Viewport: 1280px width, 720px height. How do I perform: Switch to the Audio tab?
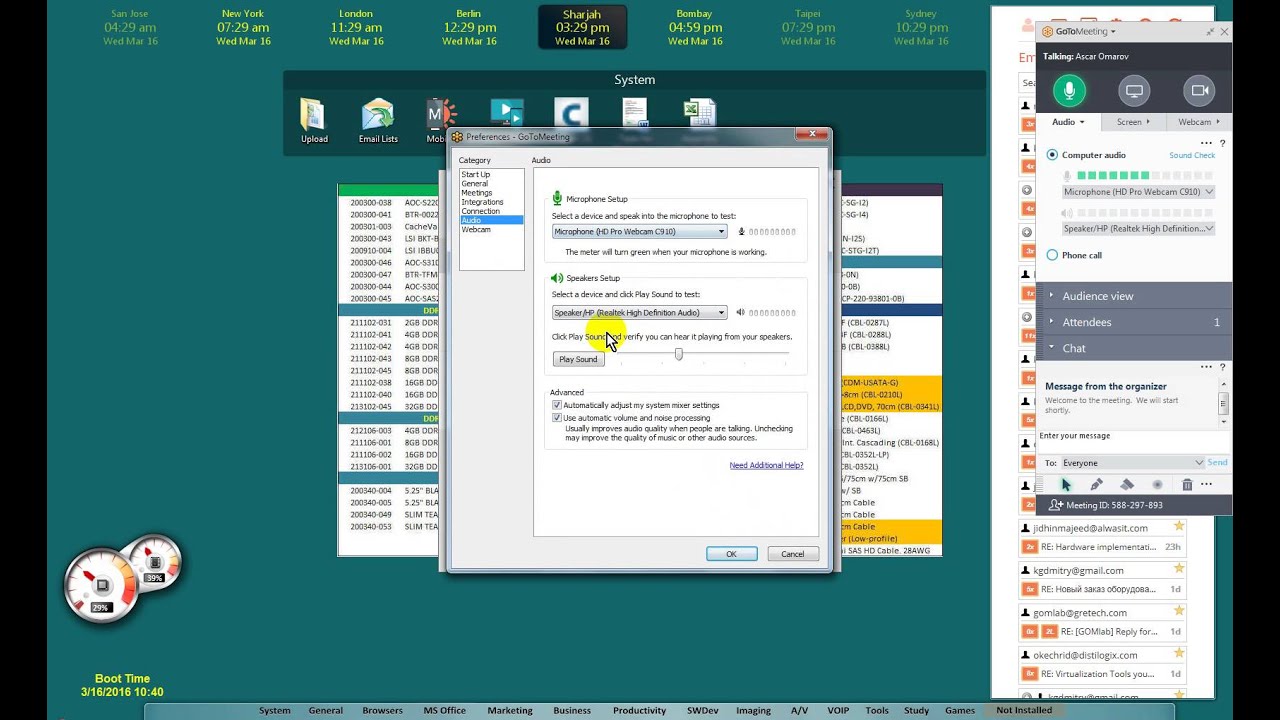1068,122
